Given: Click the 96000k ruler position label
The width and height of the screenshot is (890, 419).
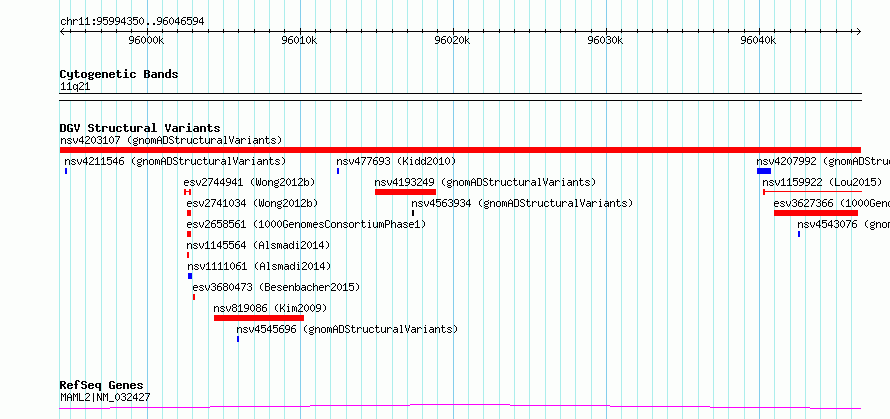Looking at the screenshot, I should click(146, 41).
